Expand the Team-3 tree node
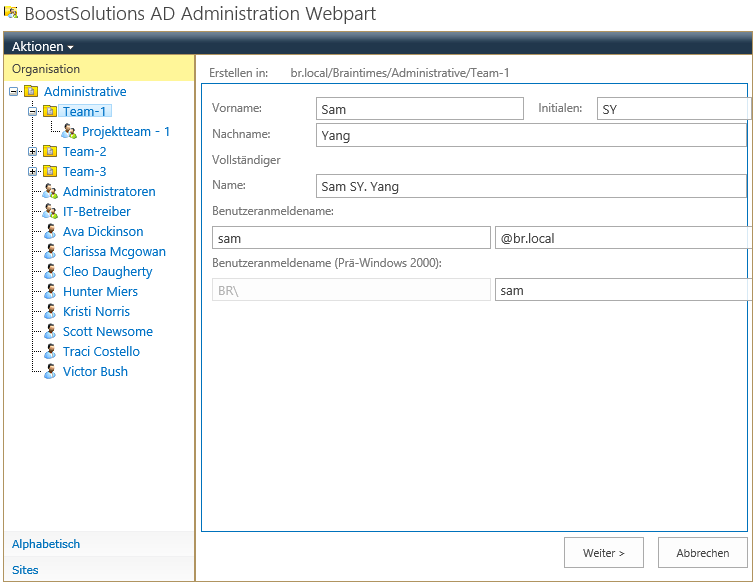Viewport: 754px width, 584px height. 32,171
